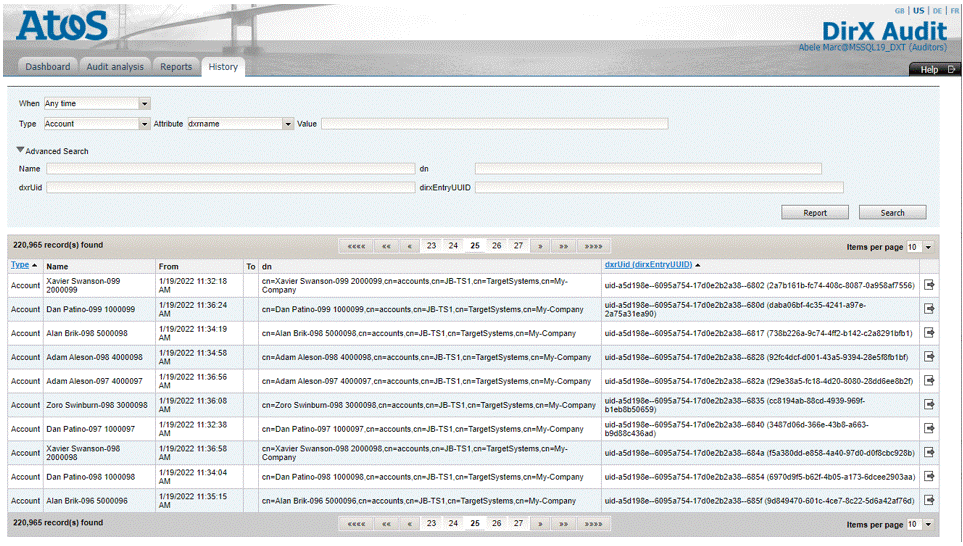Open details icon for Alan Brik-098 row
This screenshot has height=546, width=963.
(x=929, y=332)
